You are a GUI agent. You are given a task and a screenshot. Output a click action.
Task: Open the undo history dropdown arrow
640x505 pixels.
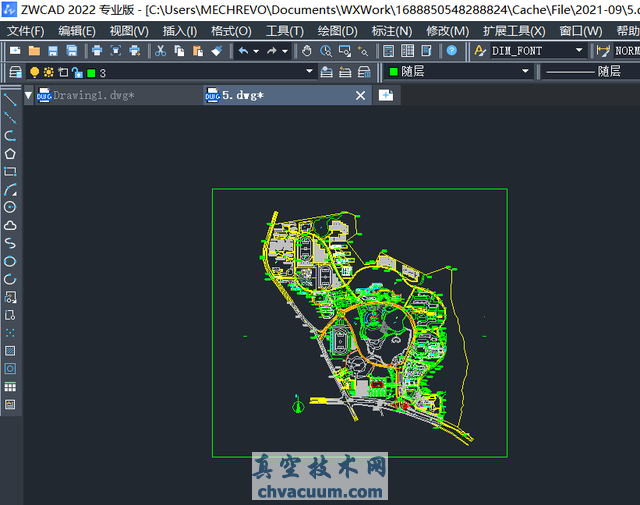[x=256, y=50]
